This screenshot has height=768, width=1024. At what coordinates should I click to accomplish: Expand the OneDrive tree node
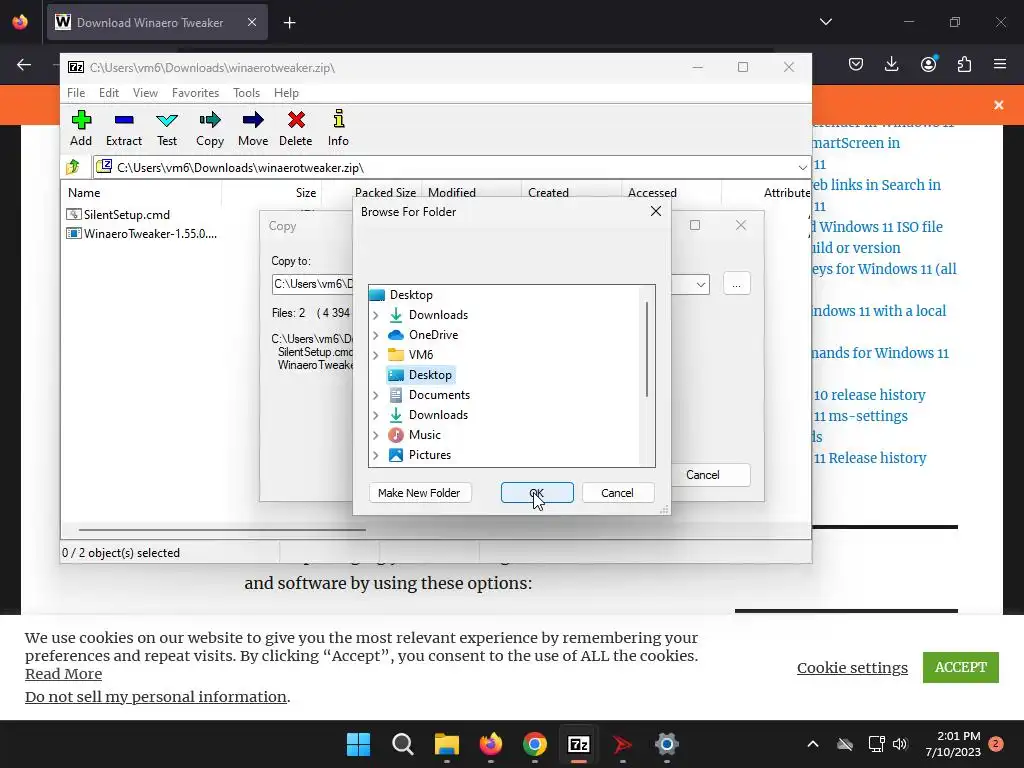[376, 335]
